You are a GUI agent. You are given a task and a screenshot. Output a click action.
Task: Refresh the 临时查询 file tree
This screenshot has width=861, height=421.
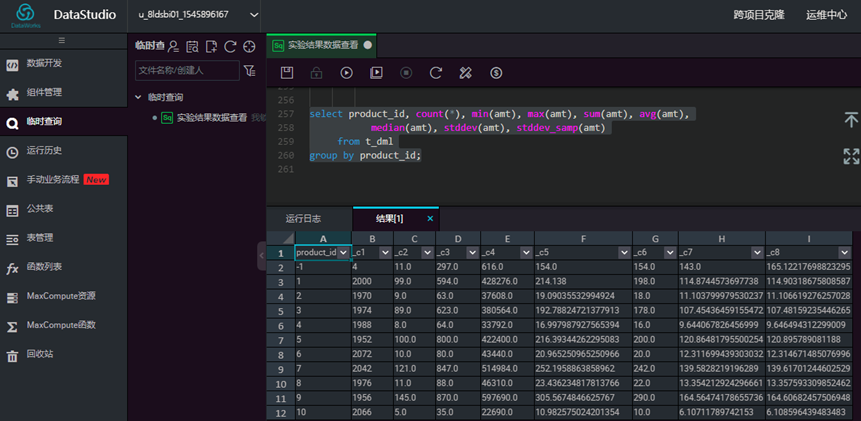coord(230,47)
